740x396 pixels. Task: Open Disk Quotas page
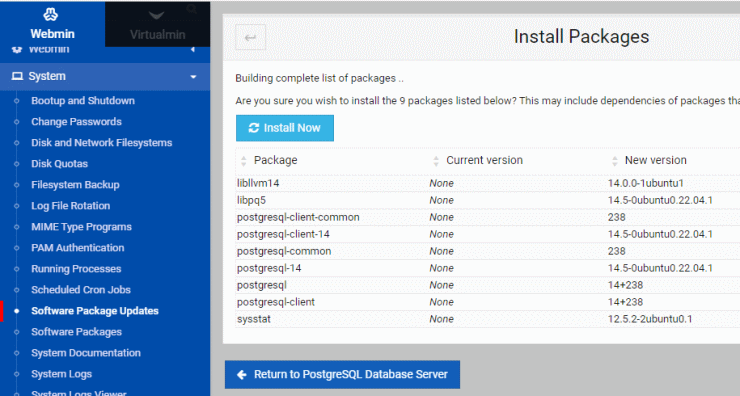click(59, 164)
